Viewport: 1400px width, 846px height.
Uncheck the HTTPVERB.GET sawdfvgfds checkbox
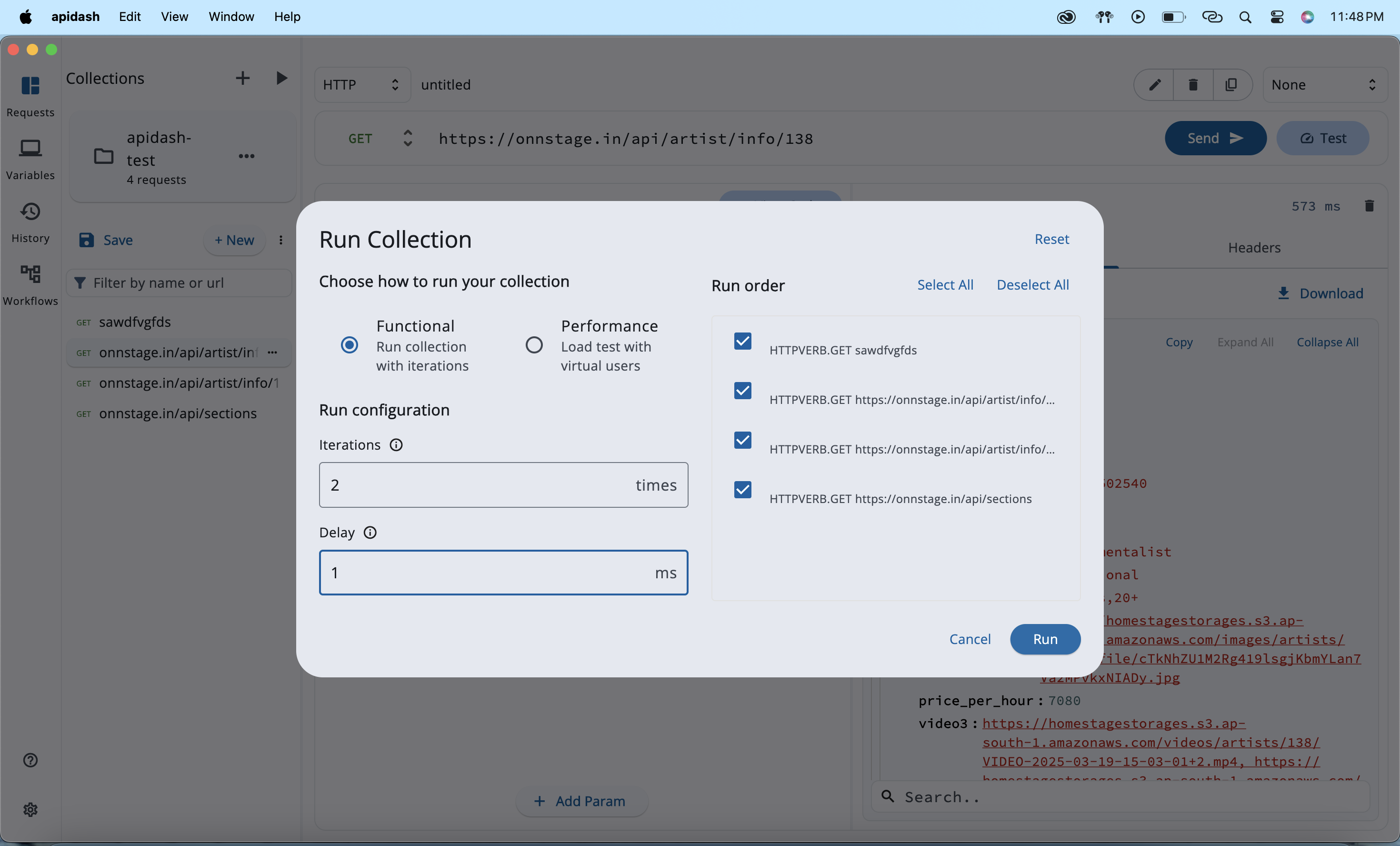click(x=742, y=341)
